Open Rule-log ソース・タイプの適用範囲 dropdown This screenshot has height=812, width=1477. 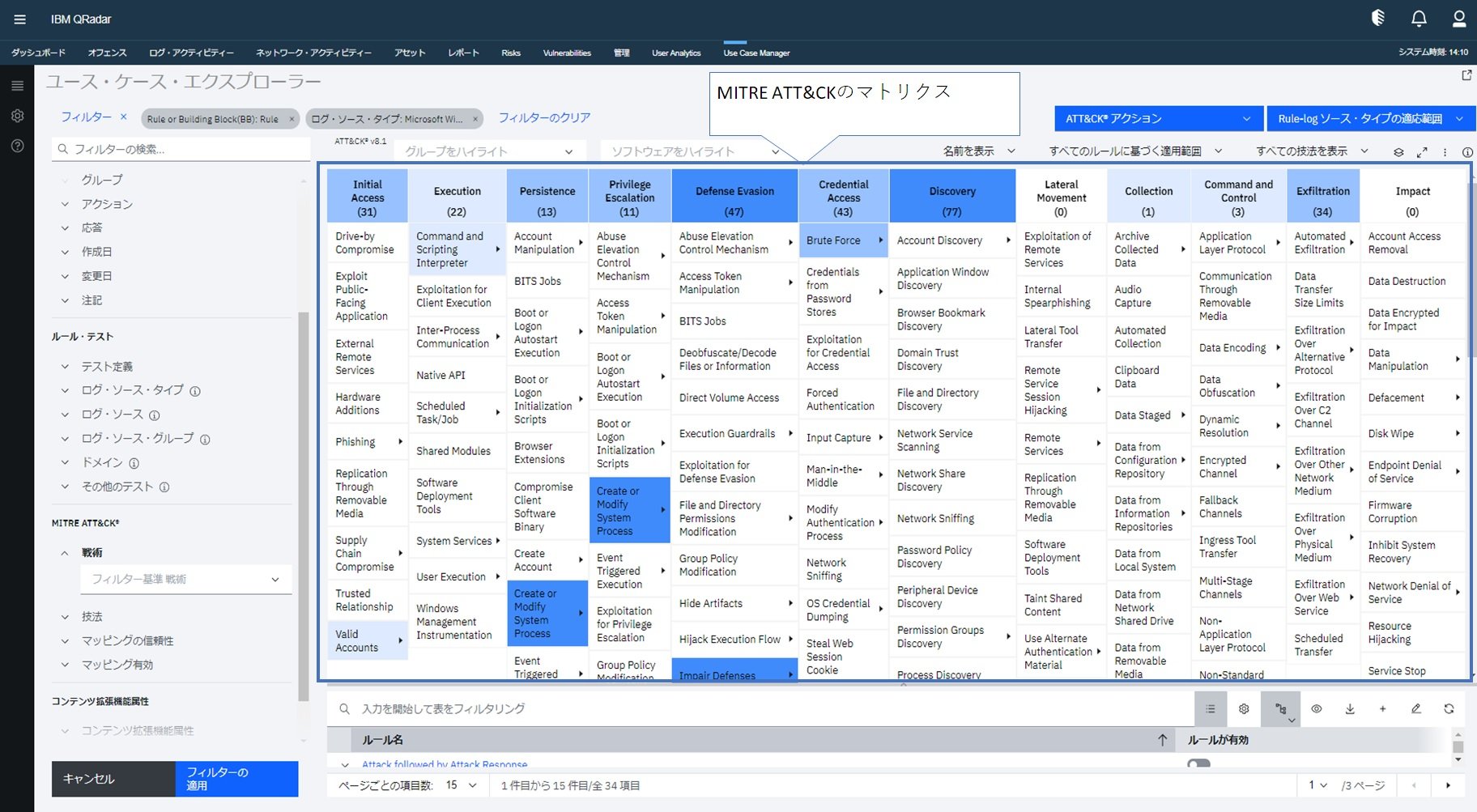click(x=1371, y=119)
